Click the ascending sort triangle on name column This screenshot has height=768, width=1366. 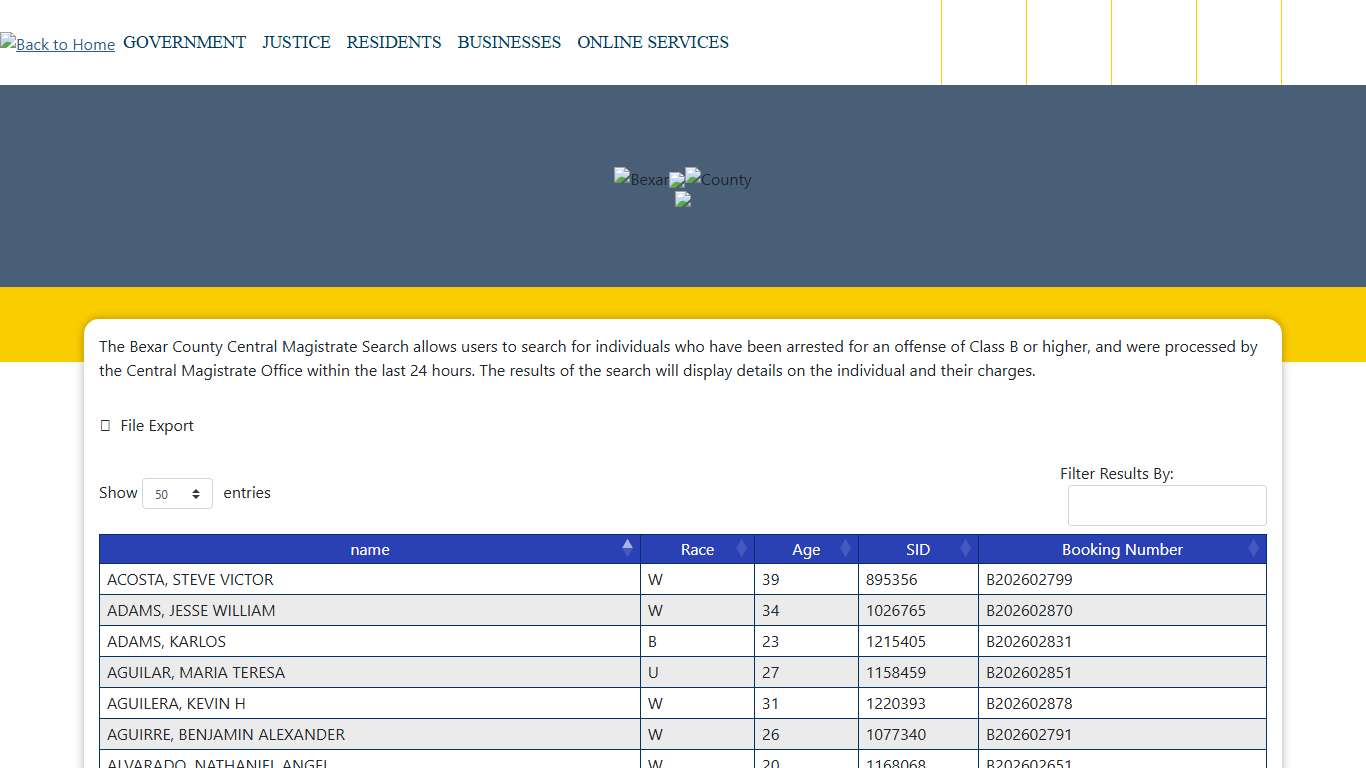(627, 545)
